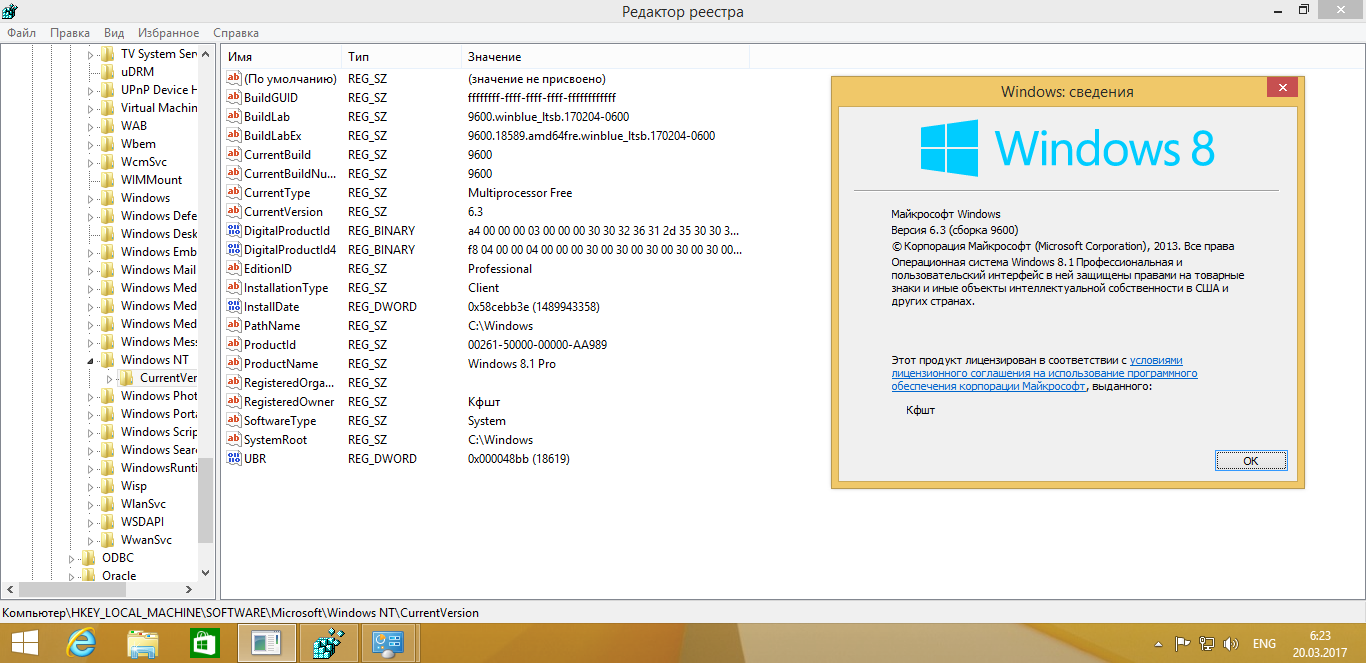Expand the Virtual Machin key arrow
1366x663 pixels.
click(x=90, y=108)
